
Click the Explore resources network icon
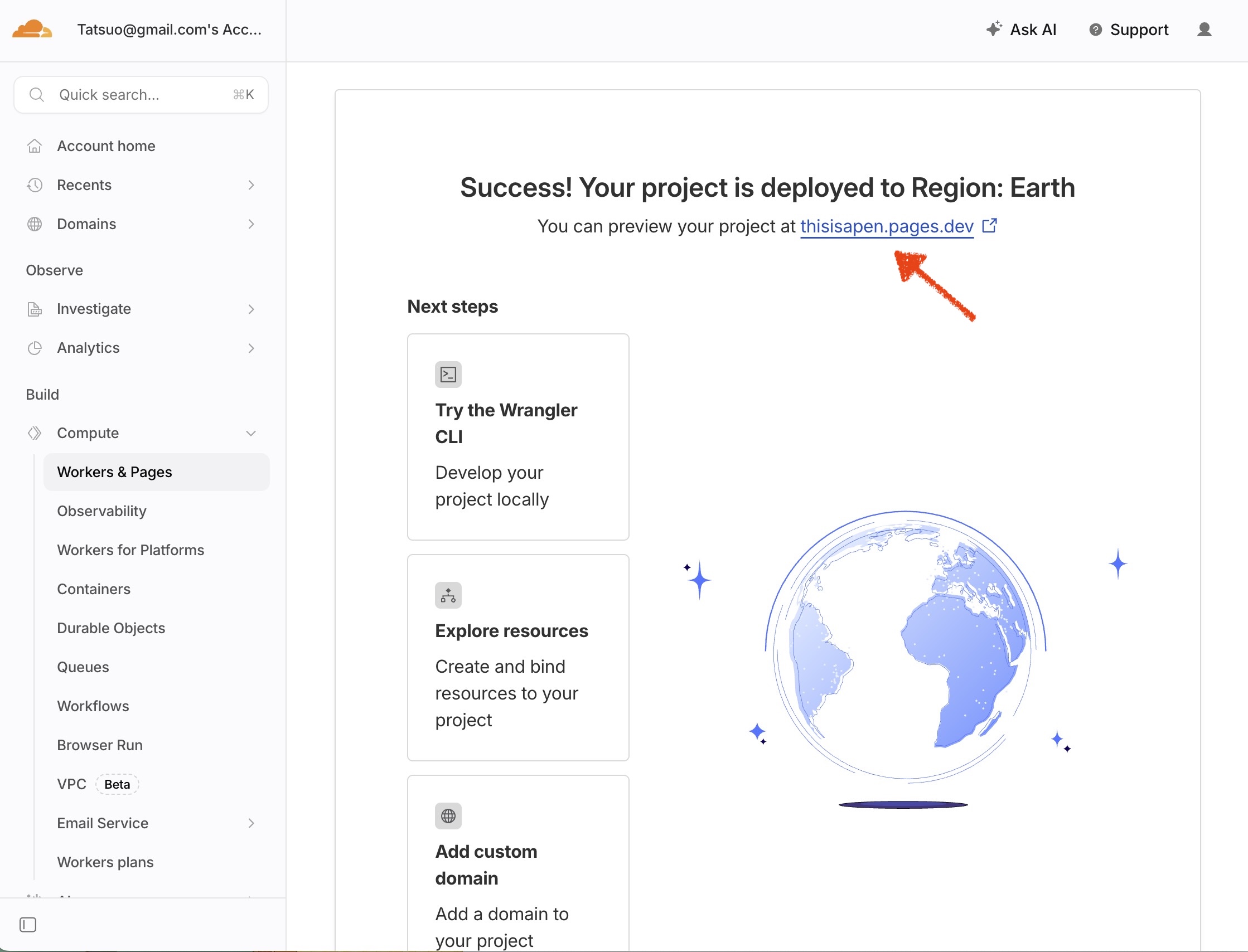(x=448, y=596)
